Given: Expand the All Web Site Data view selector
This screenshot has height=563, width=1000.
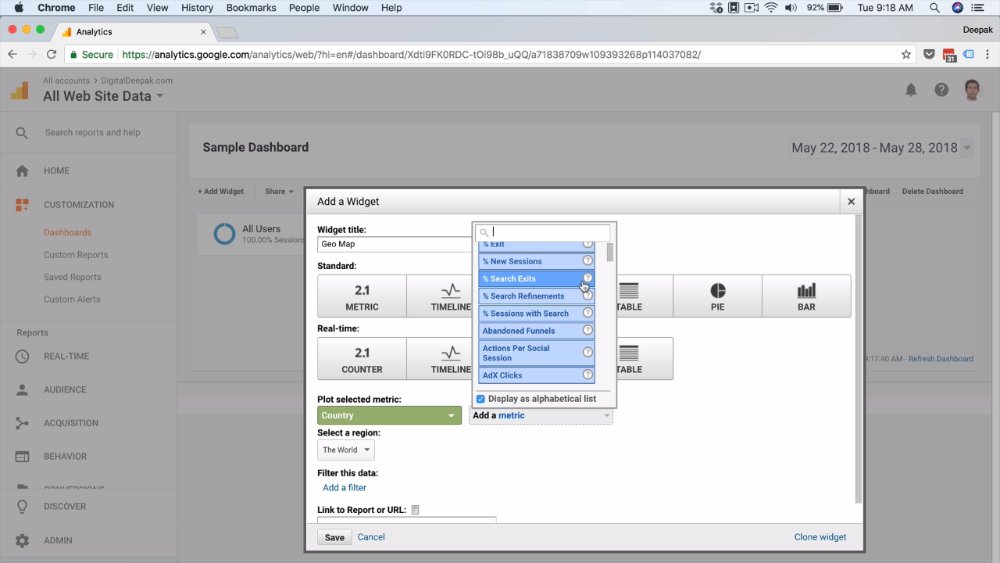Looking at the screenshot, I should (x=103, y=96).
